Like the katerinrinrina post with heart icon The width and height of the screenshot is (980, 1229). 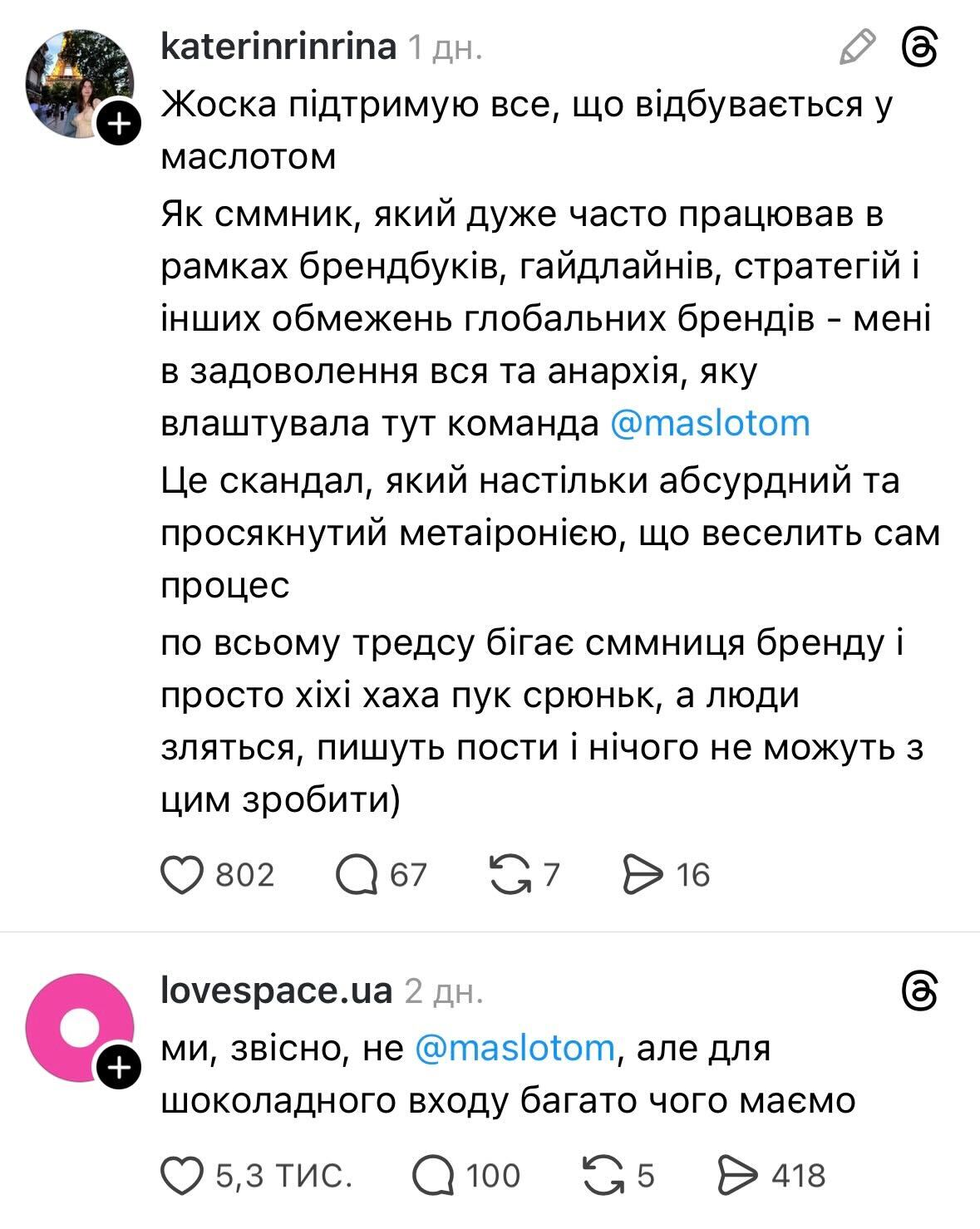point(182,875)
